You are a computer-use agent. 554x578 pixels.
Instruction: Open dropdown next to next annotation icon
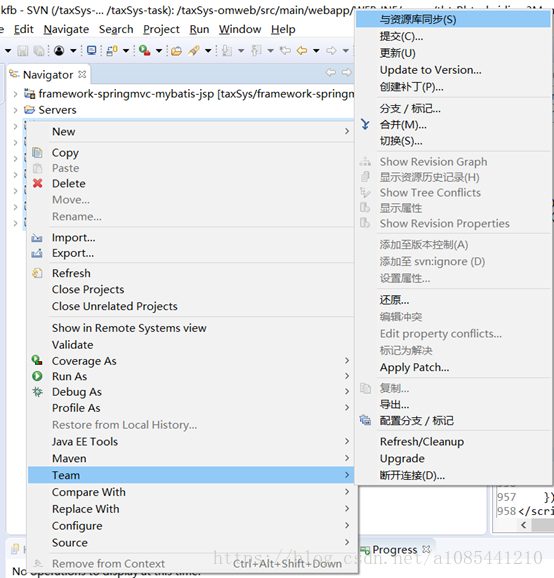pyautogui.click(x=241, y=51)
